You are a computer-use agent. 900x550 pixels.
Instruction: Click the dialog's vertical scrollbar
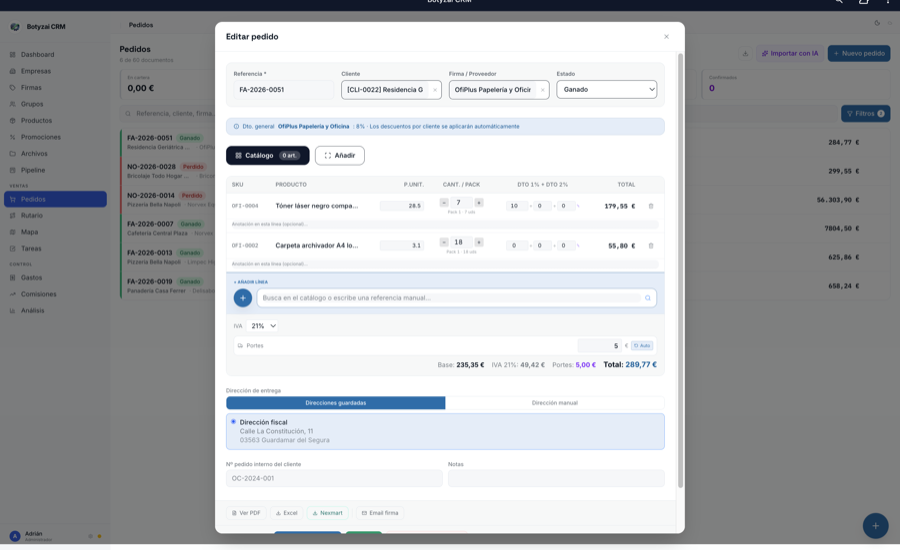coord(681,270)
